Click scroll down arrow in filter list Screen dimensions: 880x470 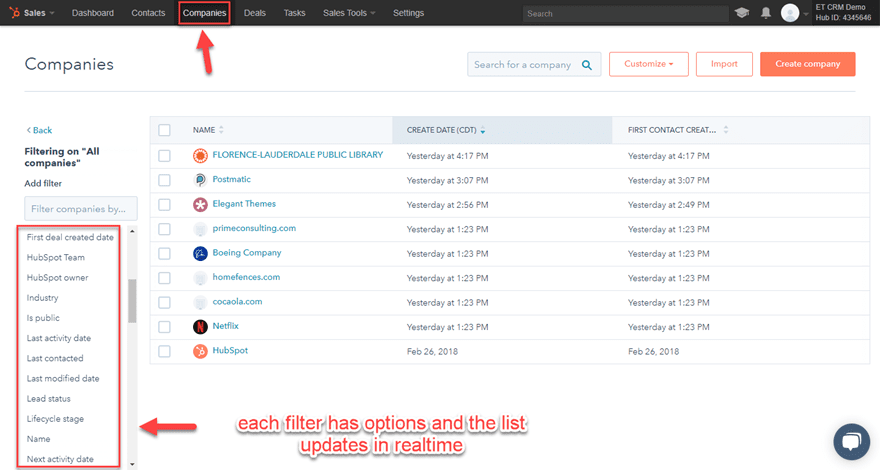[132, 464]
